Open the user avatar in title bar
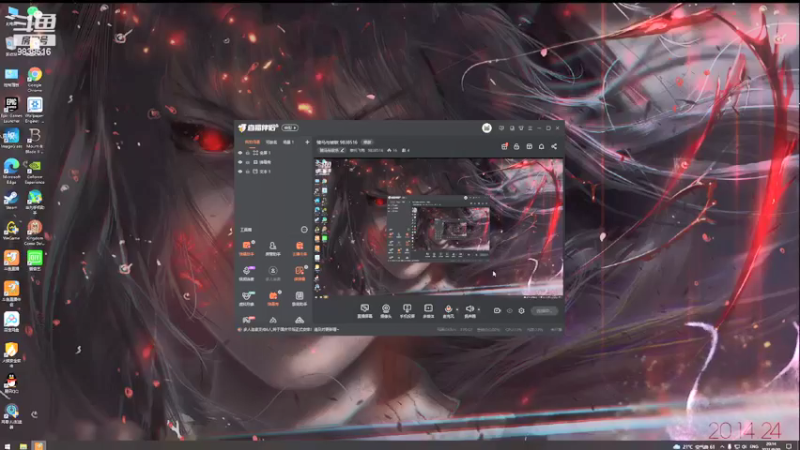This screenshot has width=800, height=450. 487,128
